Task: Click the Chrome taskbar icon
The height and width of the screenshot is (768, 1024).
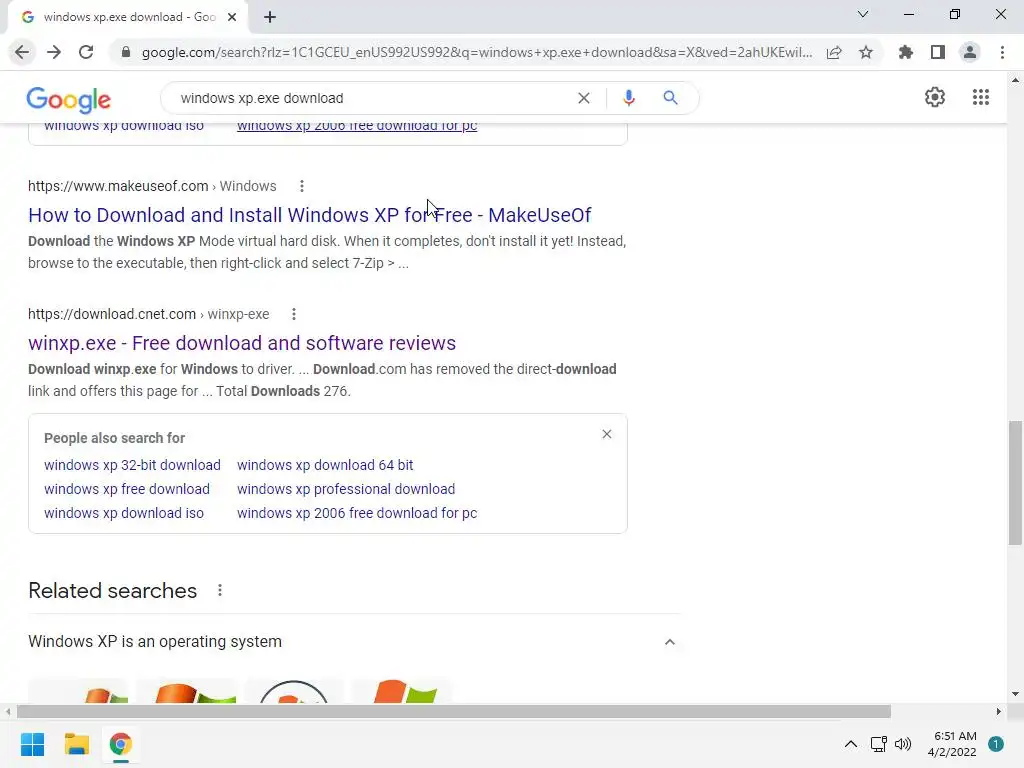Action: pos(120,744)
